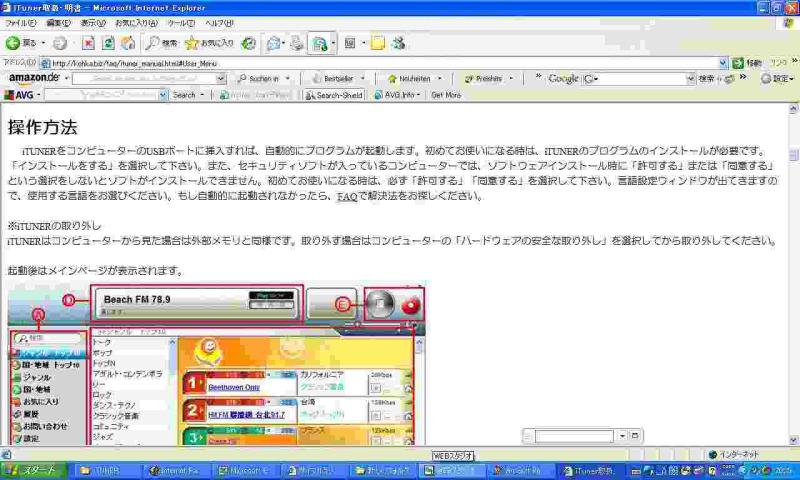The height and width of the screenshot is (480, 800).
Task: Open the Search toolbar button
Action: click(162, 44)
